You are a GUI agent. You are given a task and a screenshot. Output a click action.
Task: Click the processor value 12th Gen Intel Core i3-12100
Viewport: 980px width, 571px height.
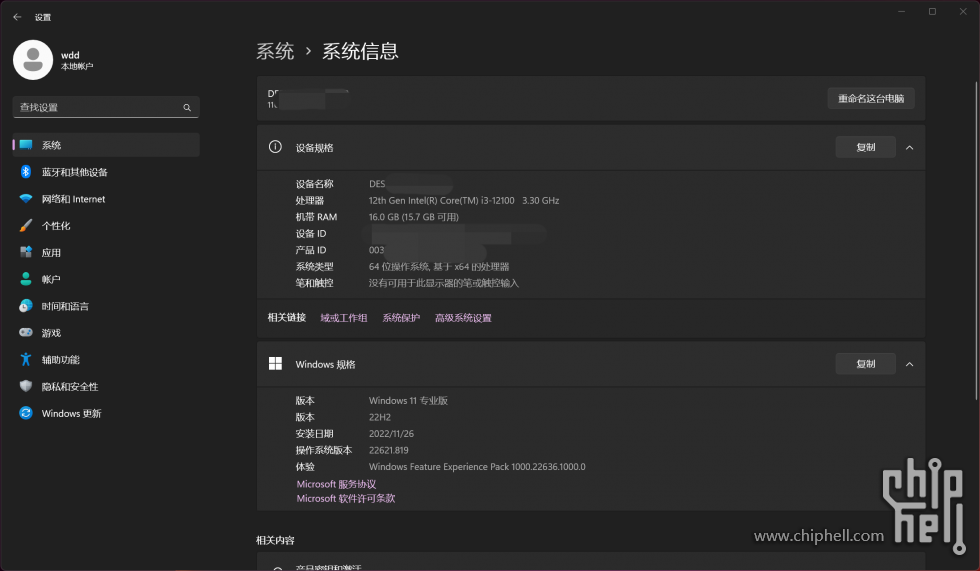tap(464, 201)
